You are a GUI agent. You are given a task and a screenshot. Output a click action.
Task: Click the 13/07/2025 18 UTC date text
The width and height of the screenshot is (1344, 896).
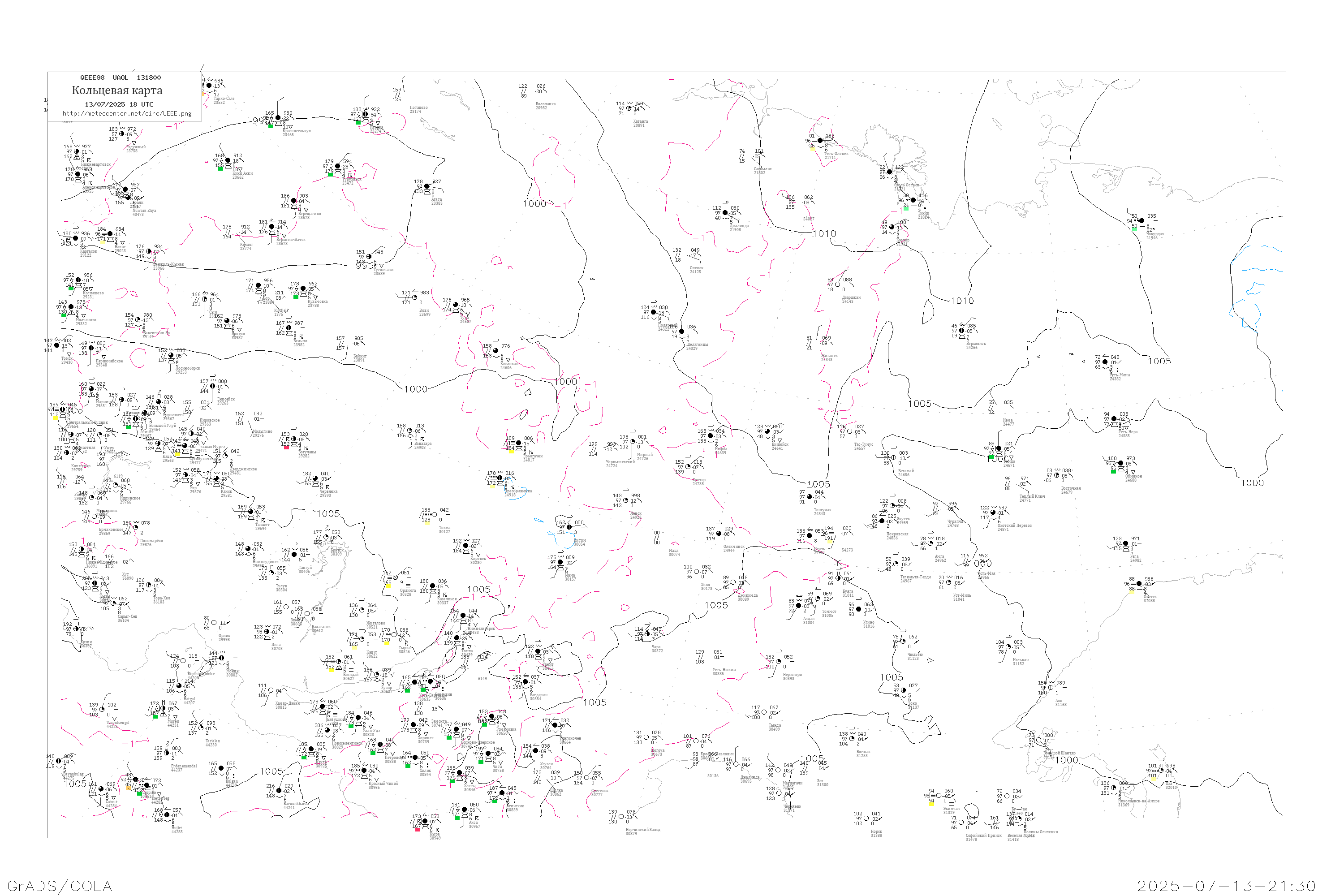coord(119,104)
